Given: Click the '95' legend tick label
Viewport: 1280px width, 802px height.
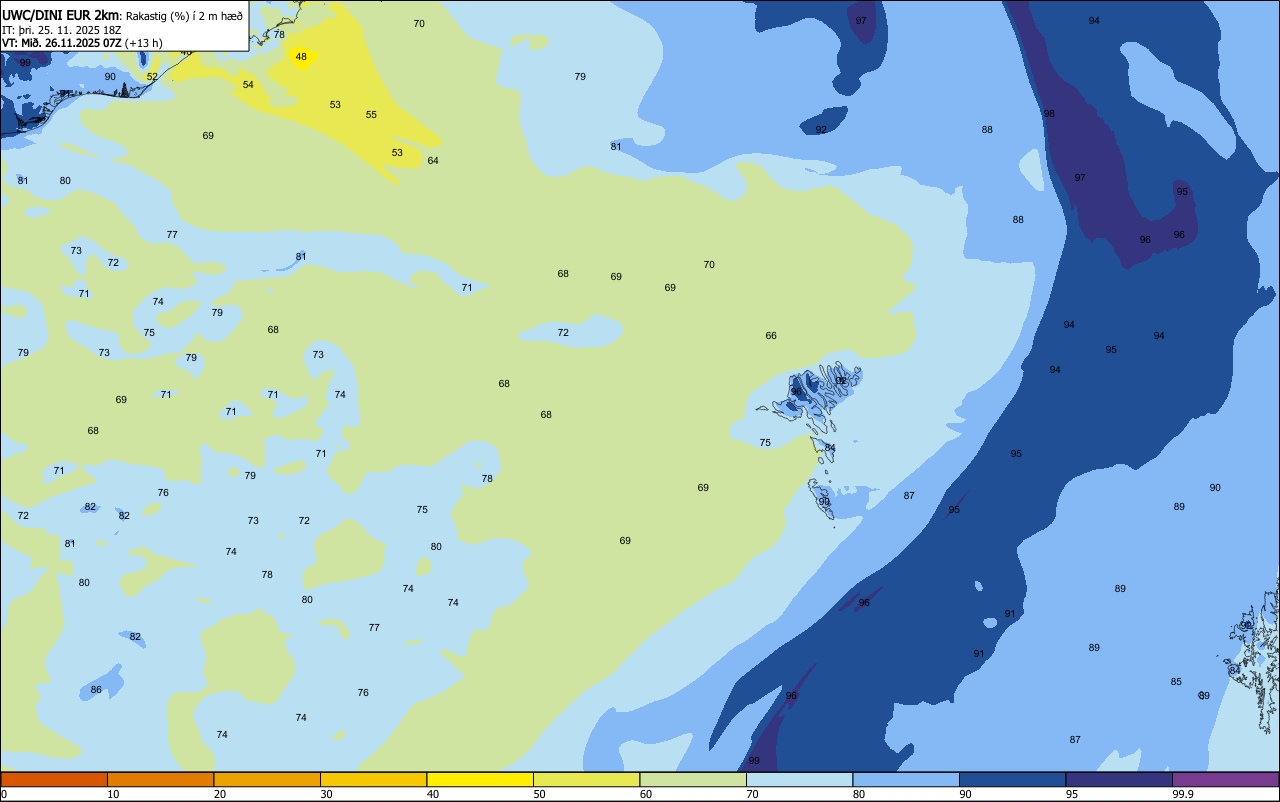Looking at the screenshot, I should [1073, 794].
